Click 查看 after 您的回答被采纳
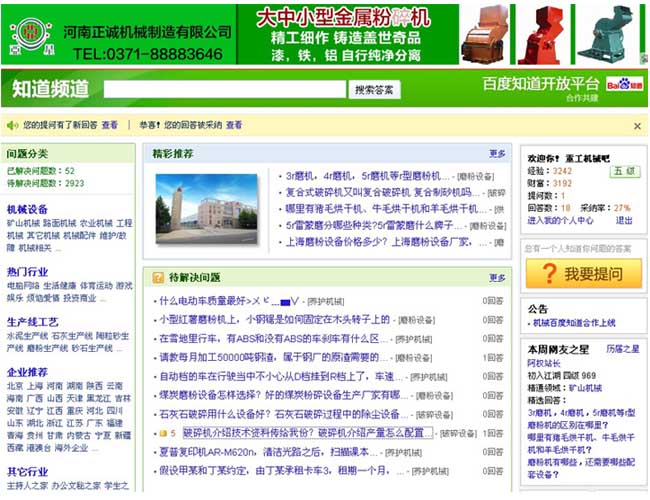This screenshot has height=500, width=650. pyautogui.click(x=234, y=125)
